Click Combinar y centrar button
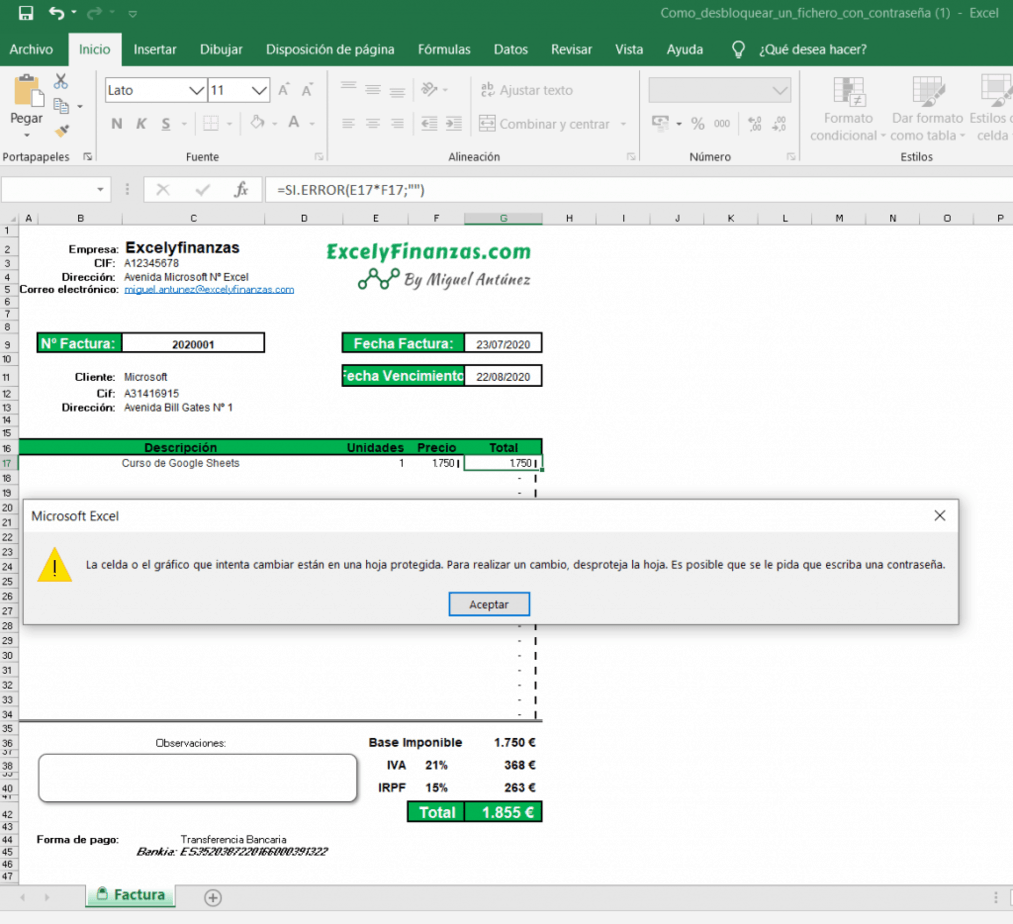1013x924 pixels. [x=545, y=123]
